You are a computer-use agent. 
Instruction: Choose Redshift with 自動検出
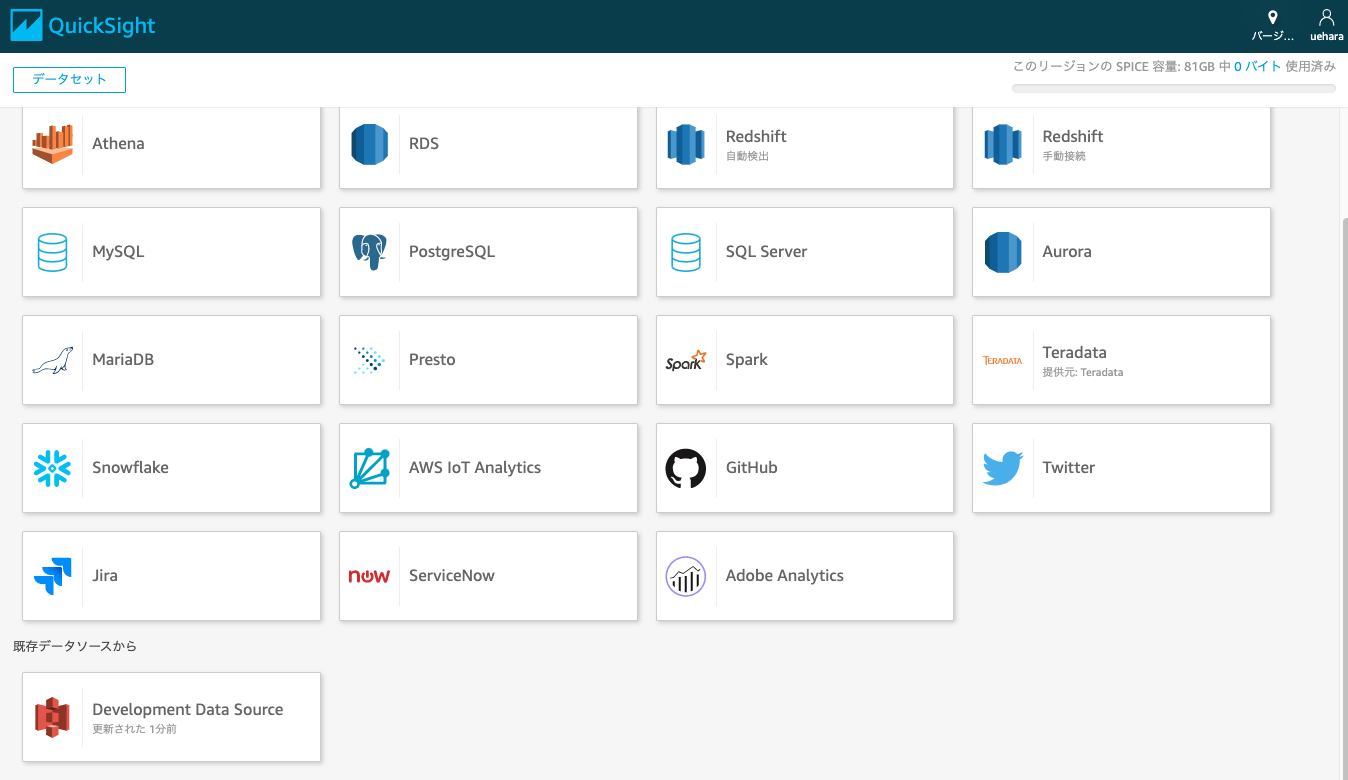804,145
